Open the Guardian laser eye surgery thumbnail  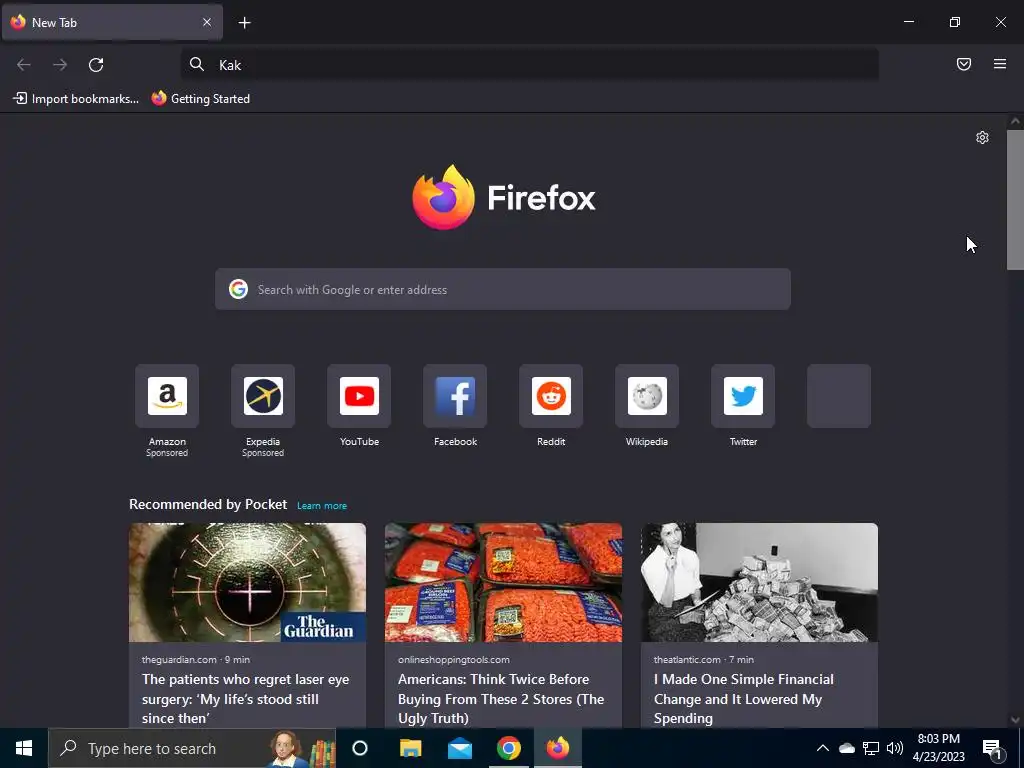point(248,583)
